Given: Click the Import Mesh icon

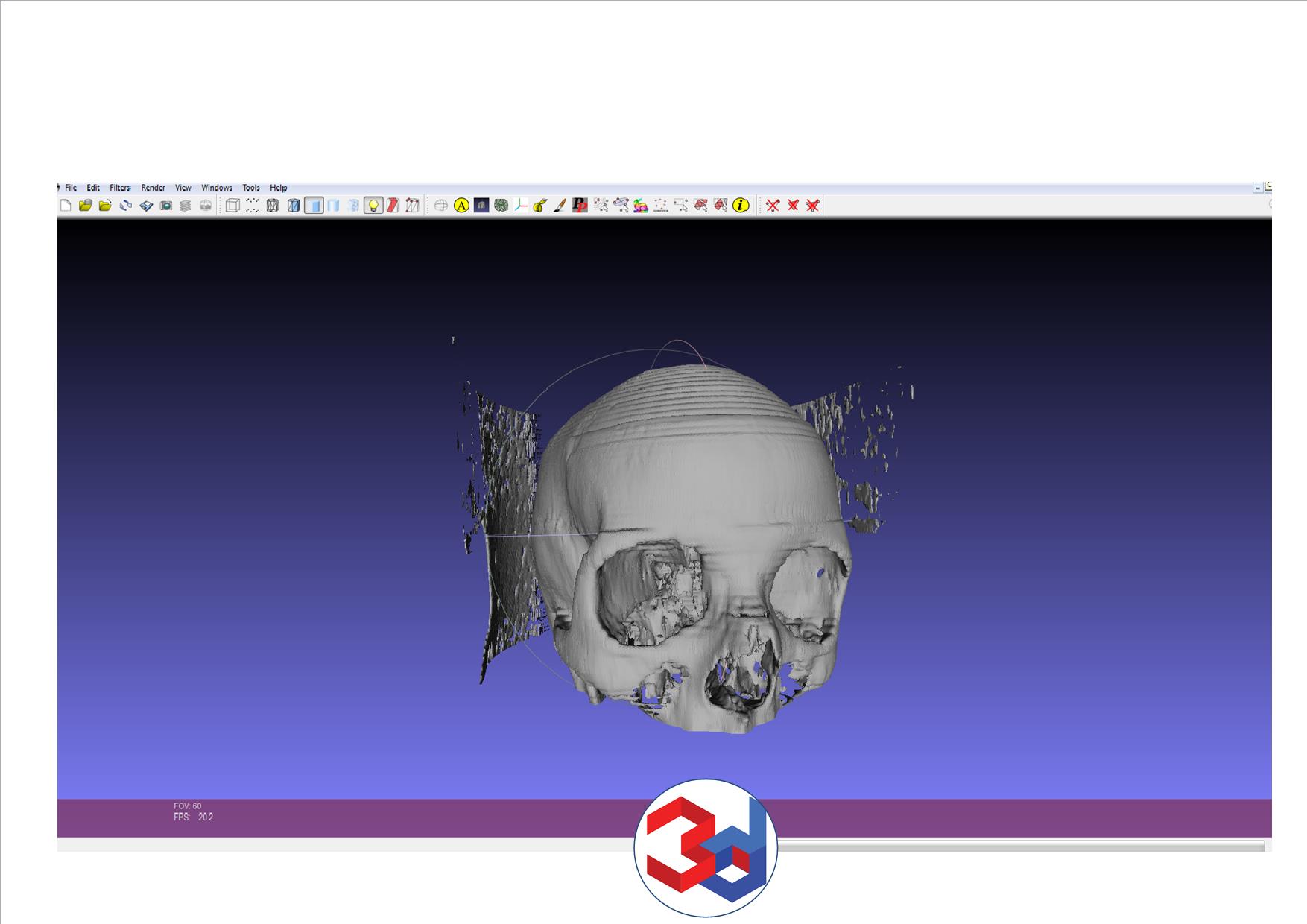Looking at the screenshot, I should click(x=105, y=206).
